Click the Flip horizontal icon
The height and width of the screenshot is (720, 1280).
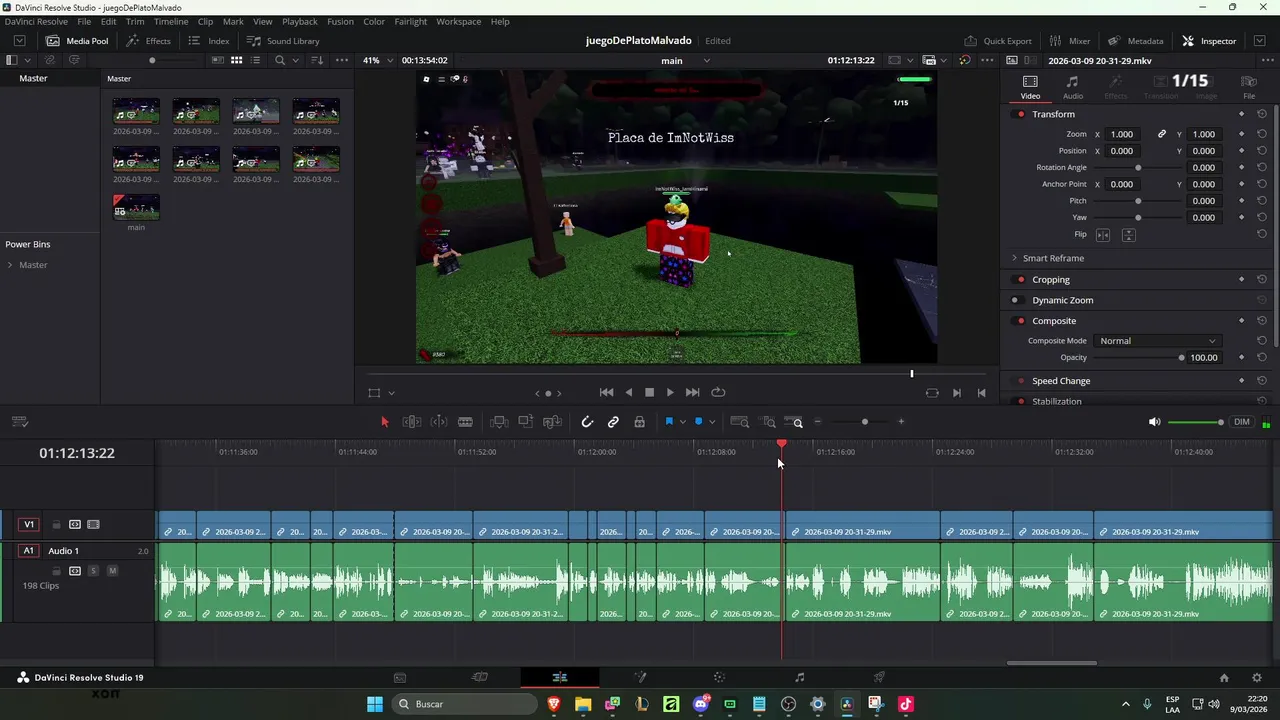(1103, 235)
